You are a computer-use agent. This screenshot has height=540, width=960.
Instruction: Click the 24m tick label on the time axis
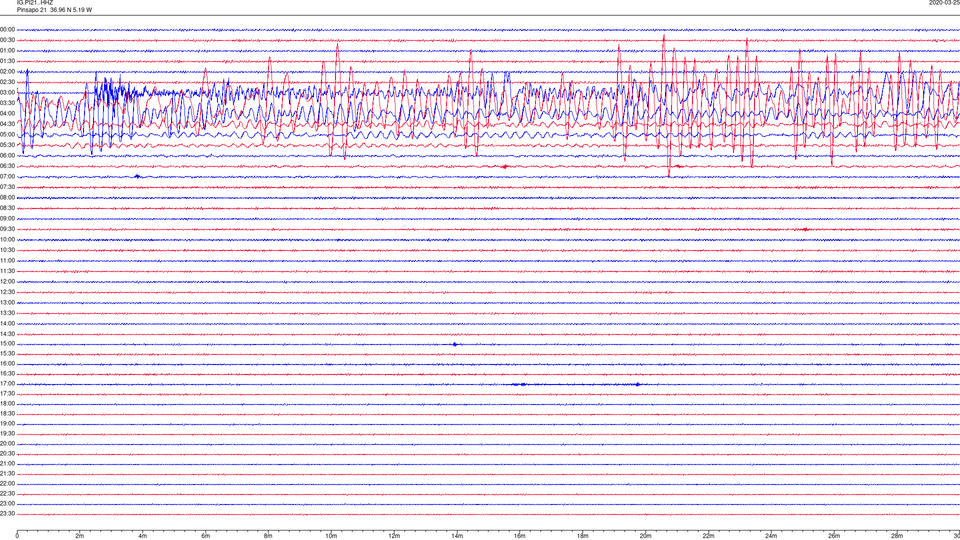[x=771, y=536]
